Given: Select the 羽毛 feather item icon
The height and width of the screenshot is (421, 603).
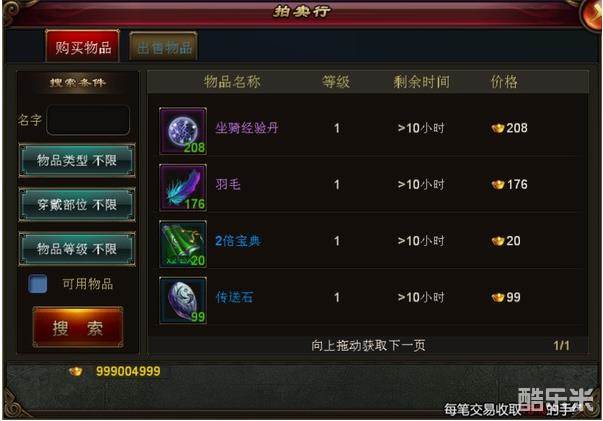Looking at the screenshot, I should point(183,188).
